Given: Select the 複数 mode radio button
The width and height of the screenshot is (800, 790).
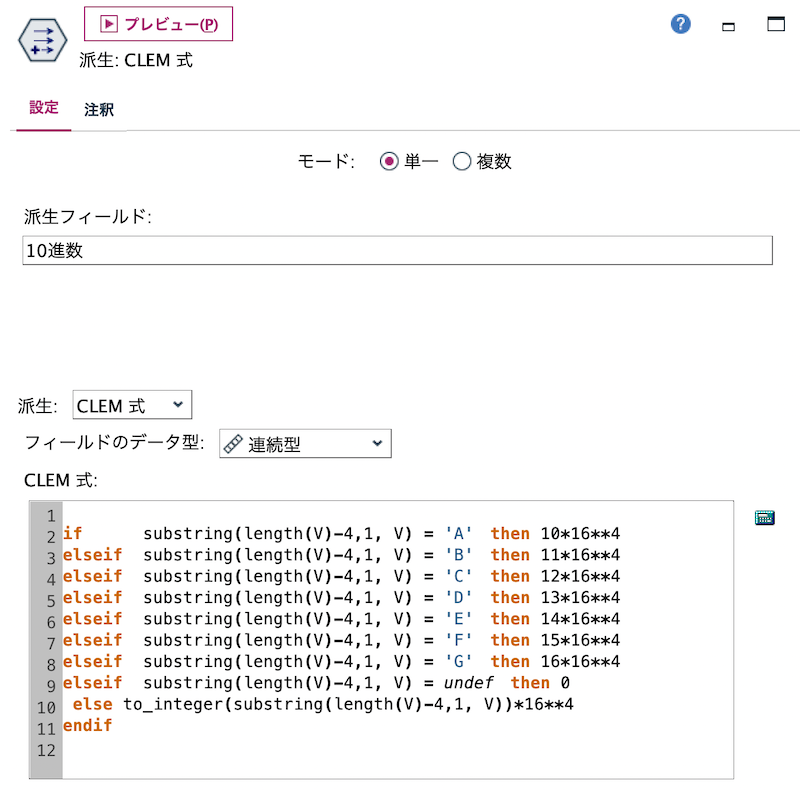Looking at the screenshot, I should (x=462, y=161).
